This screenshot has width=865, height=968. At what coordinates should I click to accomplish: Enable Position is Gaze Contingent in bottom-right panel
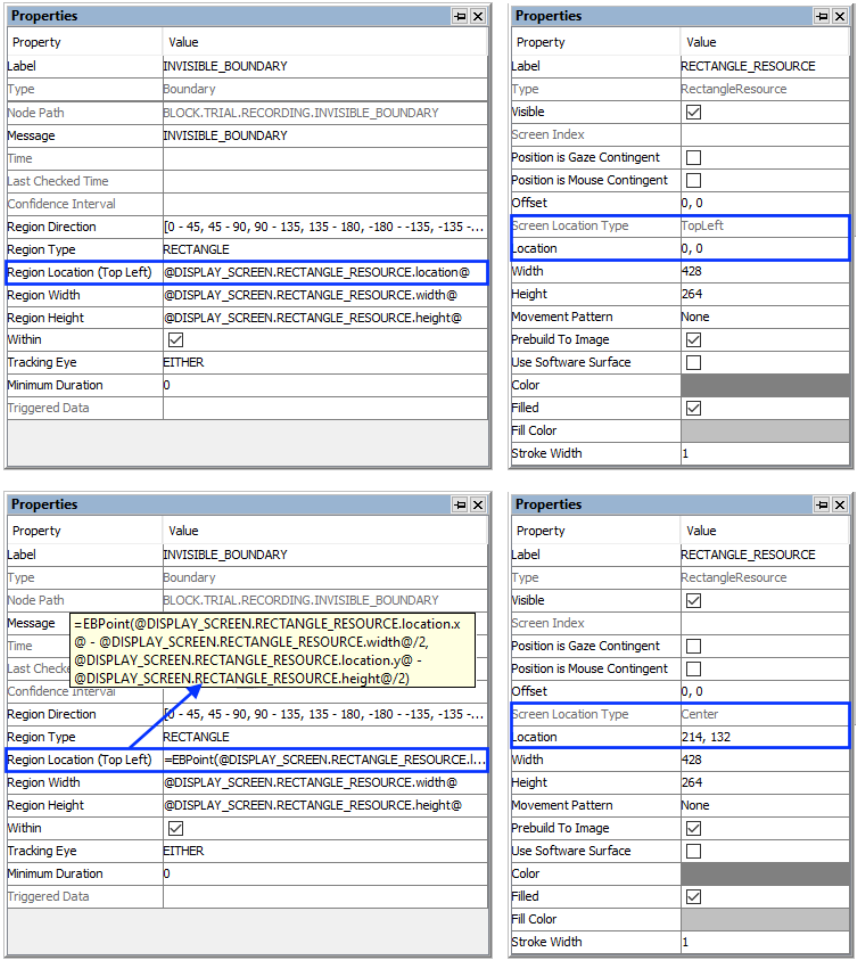[x=693, y=646]
